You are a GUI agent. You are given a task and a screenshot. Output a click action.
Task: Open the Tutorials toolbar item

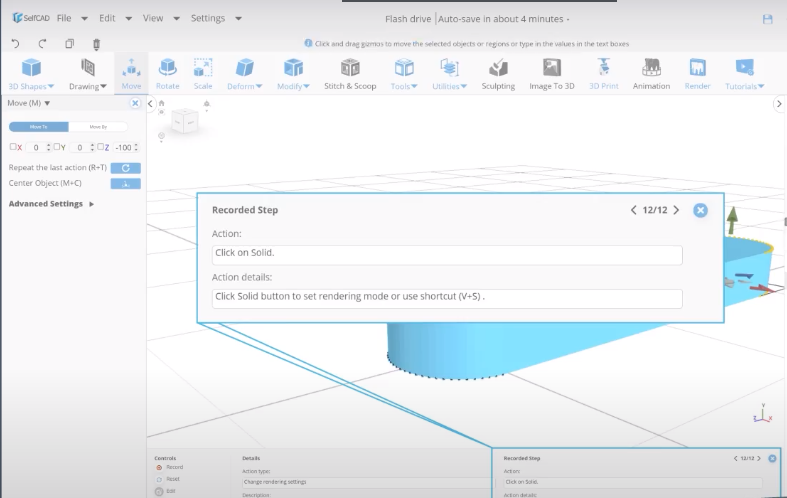tap(744, 74)
